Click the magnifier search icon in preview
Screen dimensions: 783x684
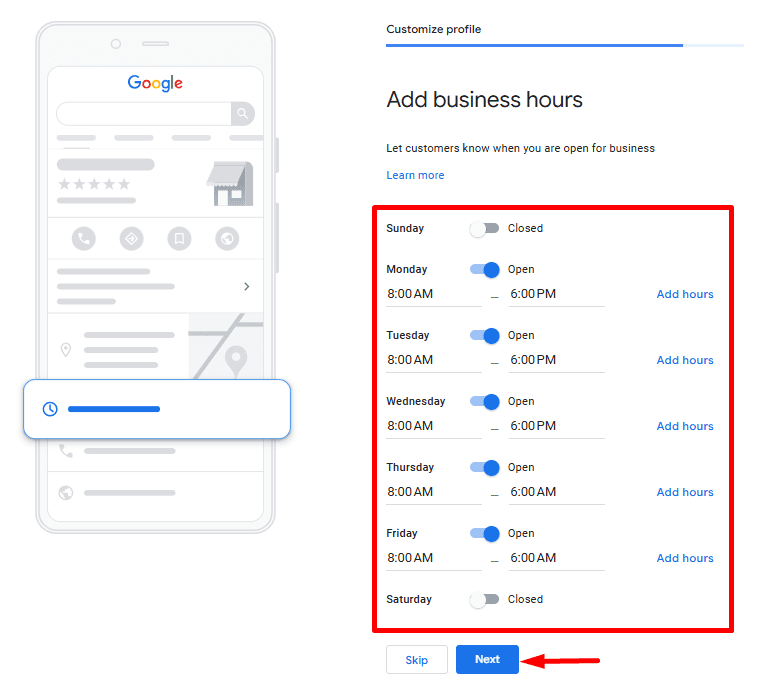pyautogui.click(x=242, y=113)
